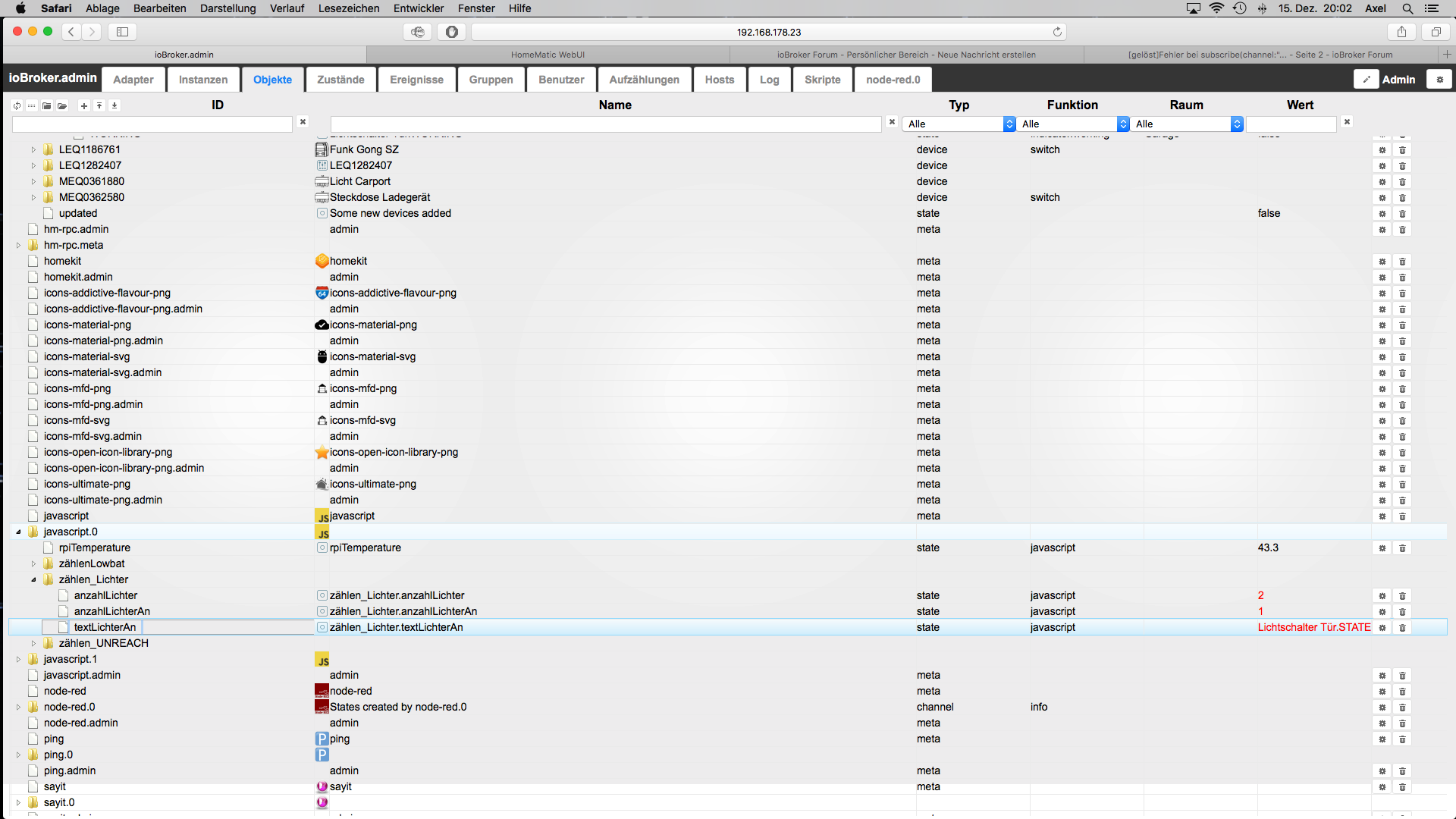Open settings for anzahlLichter row

pyautogui.click(x=1382, y=596)
